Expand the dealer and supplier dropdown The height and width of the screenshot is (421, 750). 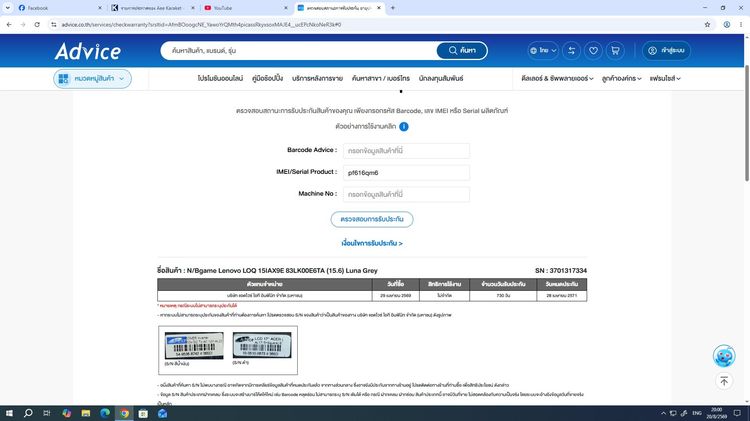coord(557,78)
